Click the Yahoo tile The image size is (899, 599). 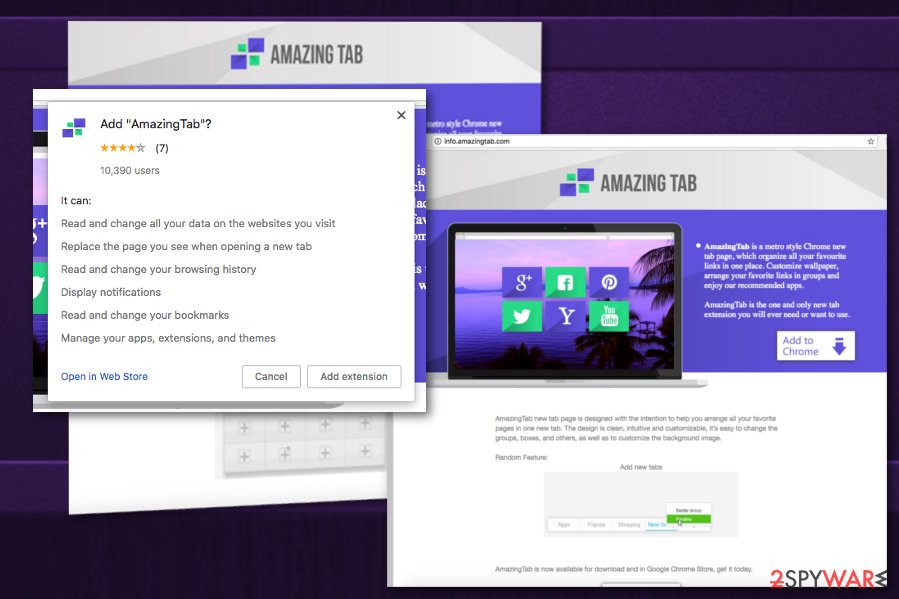pyautogui.click(x=565, y=316)
